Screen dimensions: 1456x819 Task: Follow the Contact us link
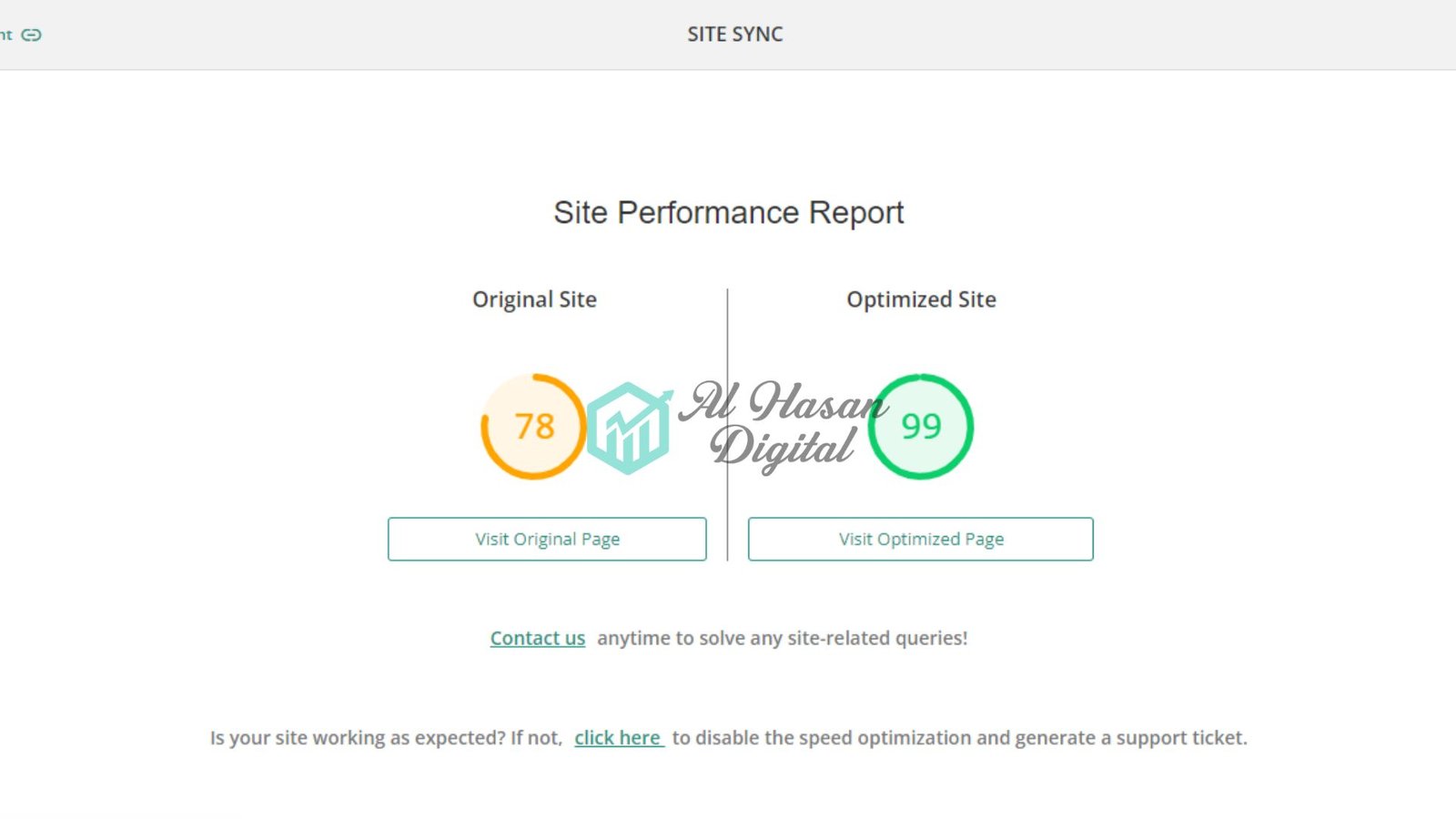click(538, 638)
